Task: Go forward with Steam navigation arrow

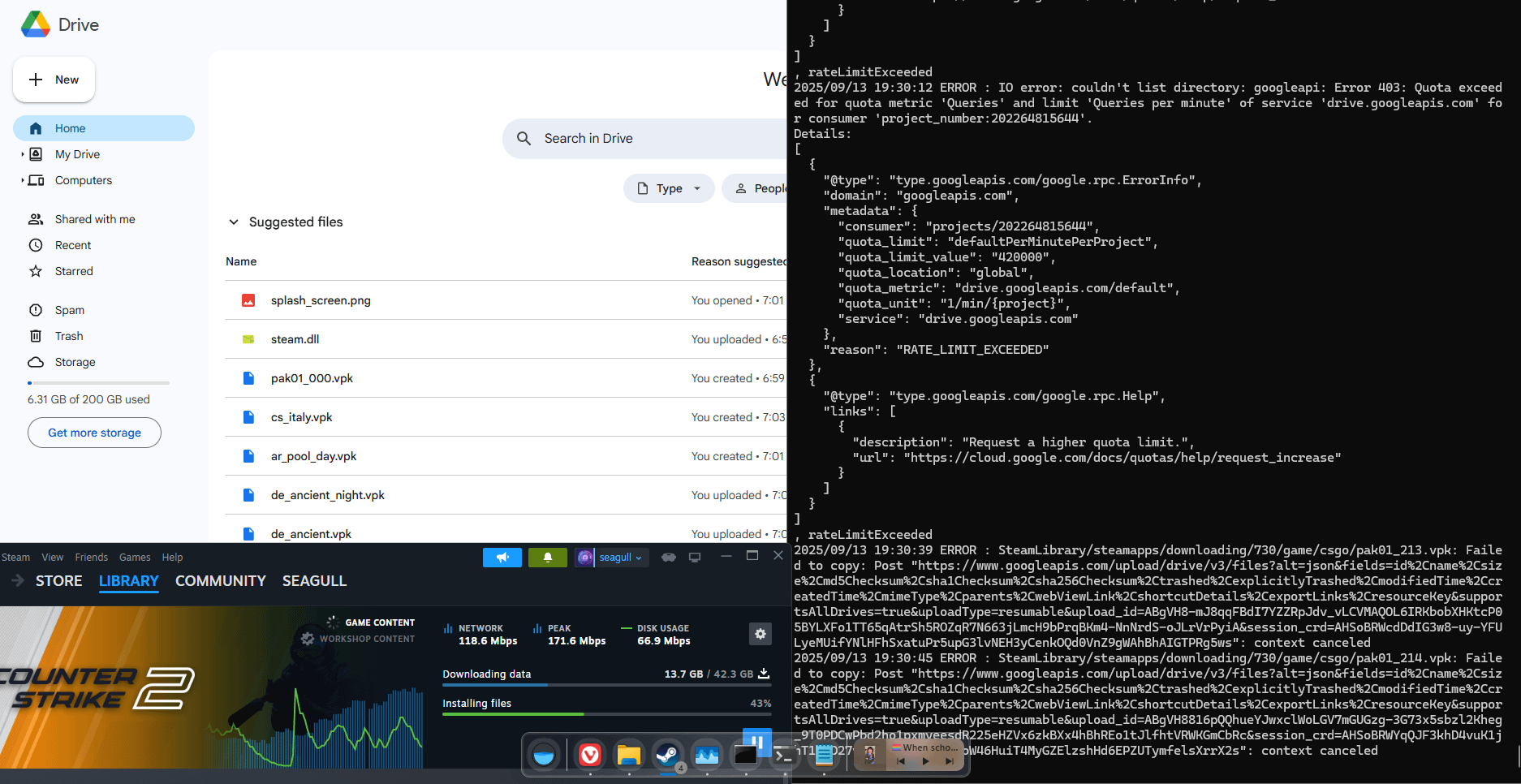Action: coord(18,580)
